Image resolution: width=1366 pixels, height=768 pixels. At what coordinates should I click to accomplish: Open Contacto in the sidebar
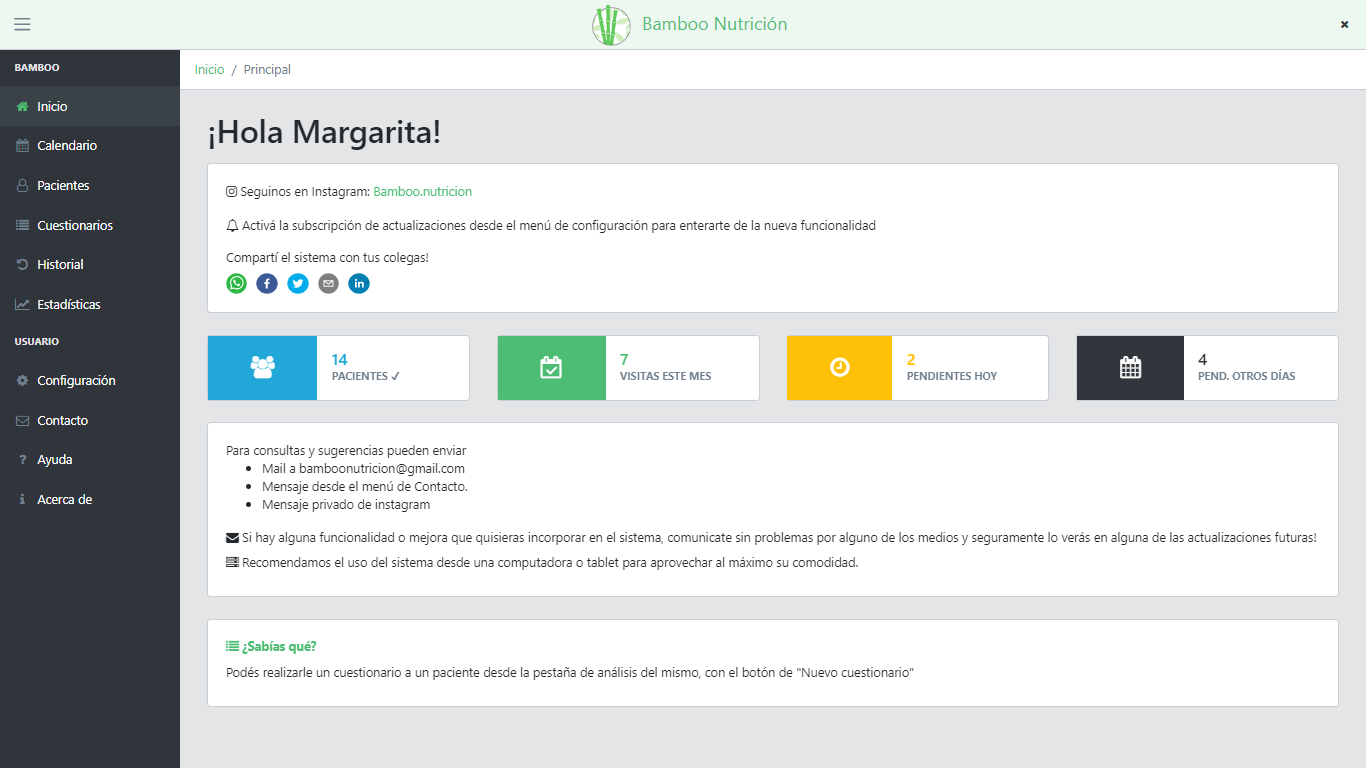(90, 421)
